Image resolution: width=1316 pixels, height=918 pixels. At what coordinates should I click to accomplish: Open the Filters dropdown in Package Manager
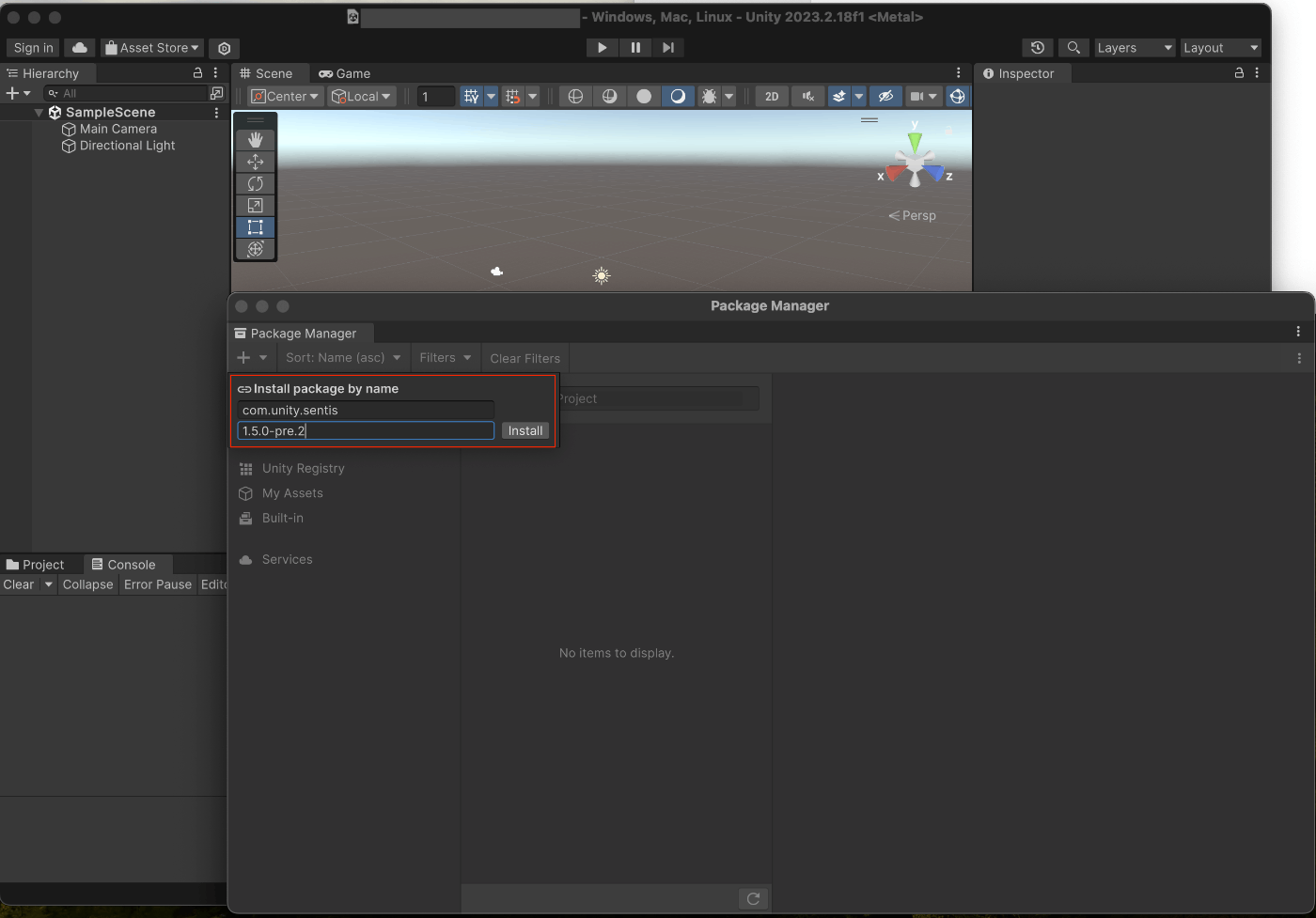[446, 358]
